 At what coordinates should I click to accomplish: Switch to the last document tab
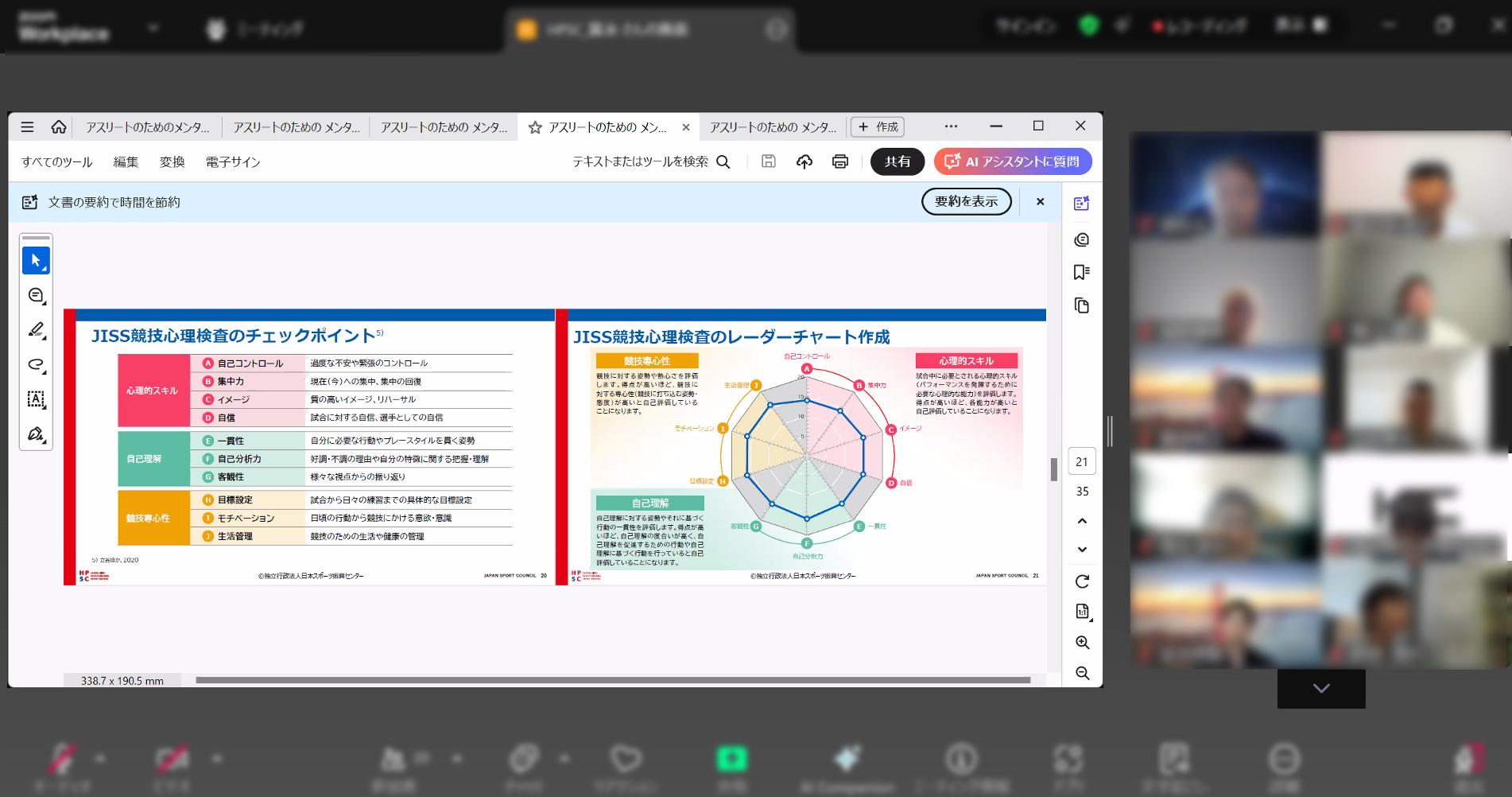click(x=773, y=127)
